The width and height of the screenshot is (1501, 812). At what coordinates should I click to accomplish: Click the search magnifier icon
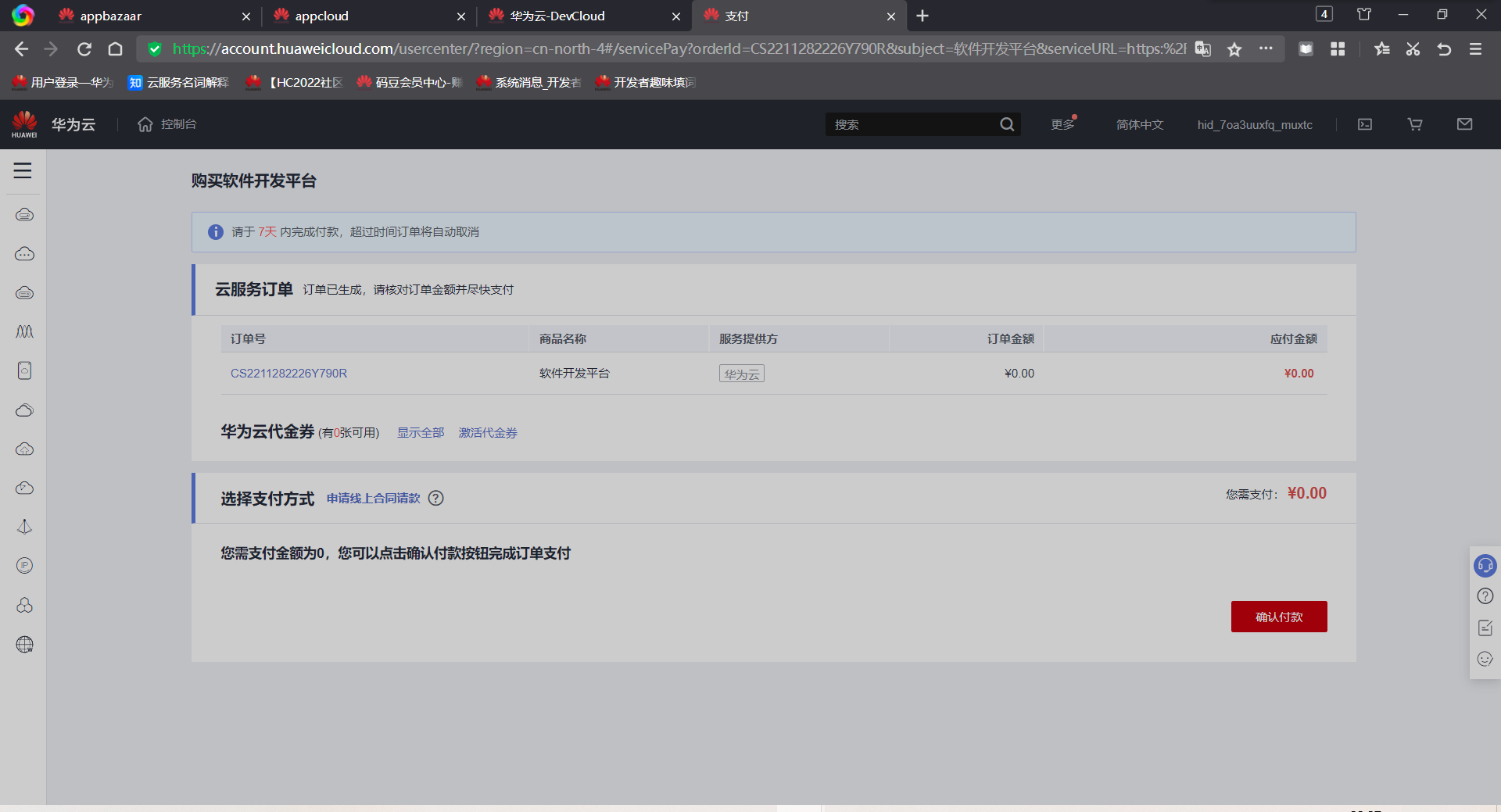tap(1007, 124)
